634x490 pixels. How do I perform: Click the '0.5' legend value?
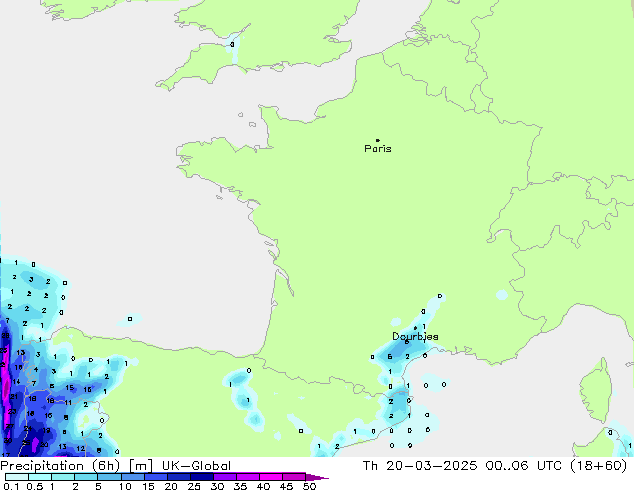coord(35,486)
